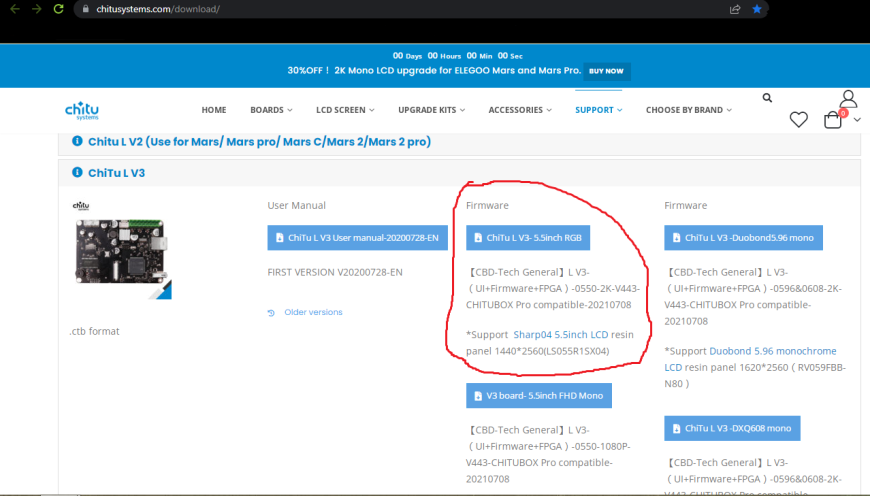Open the Sharp04 5.5inch LCD link
This screenshot has height=496, width=870.
pyautogui.click(x=560, y=335)
